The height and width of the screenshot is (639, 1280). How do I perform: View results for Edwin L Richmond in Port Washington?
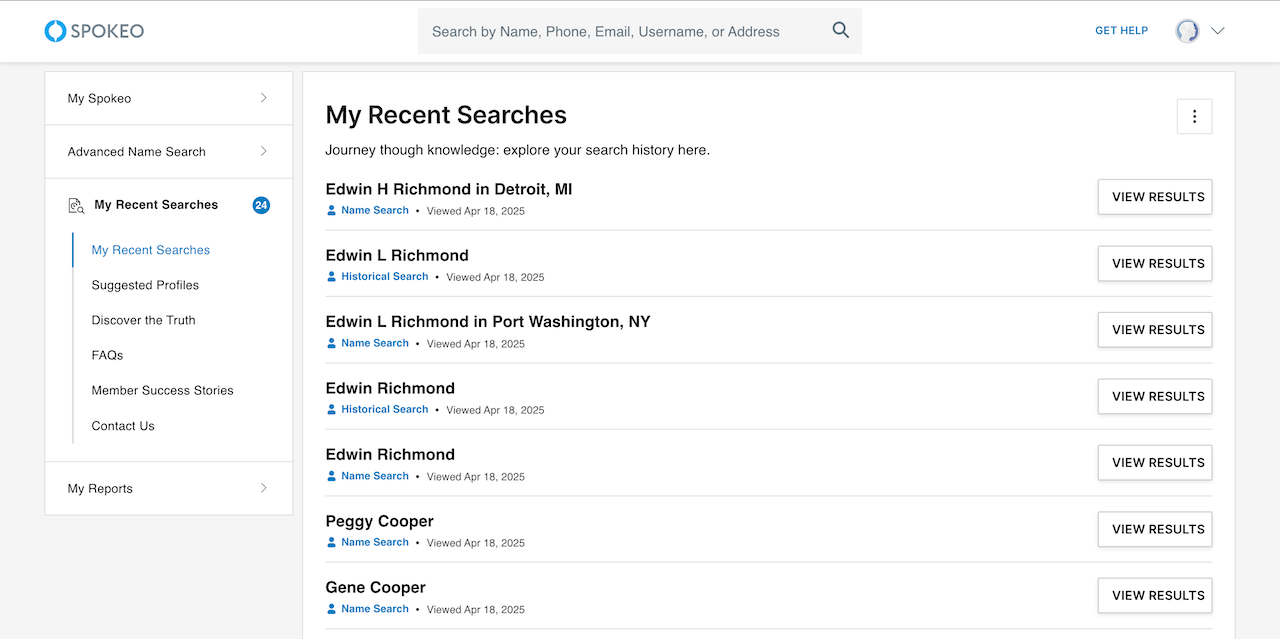pos(1154,329)
